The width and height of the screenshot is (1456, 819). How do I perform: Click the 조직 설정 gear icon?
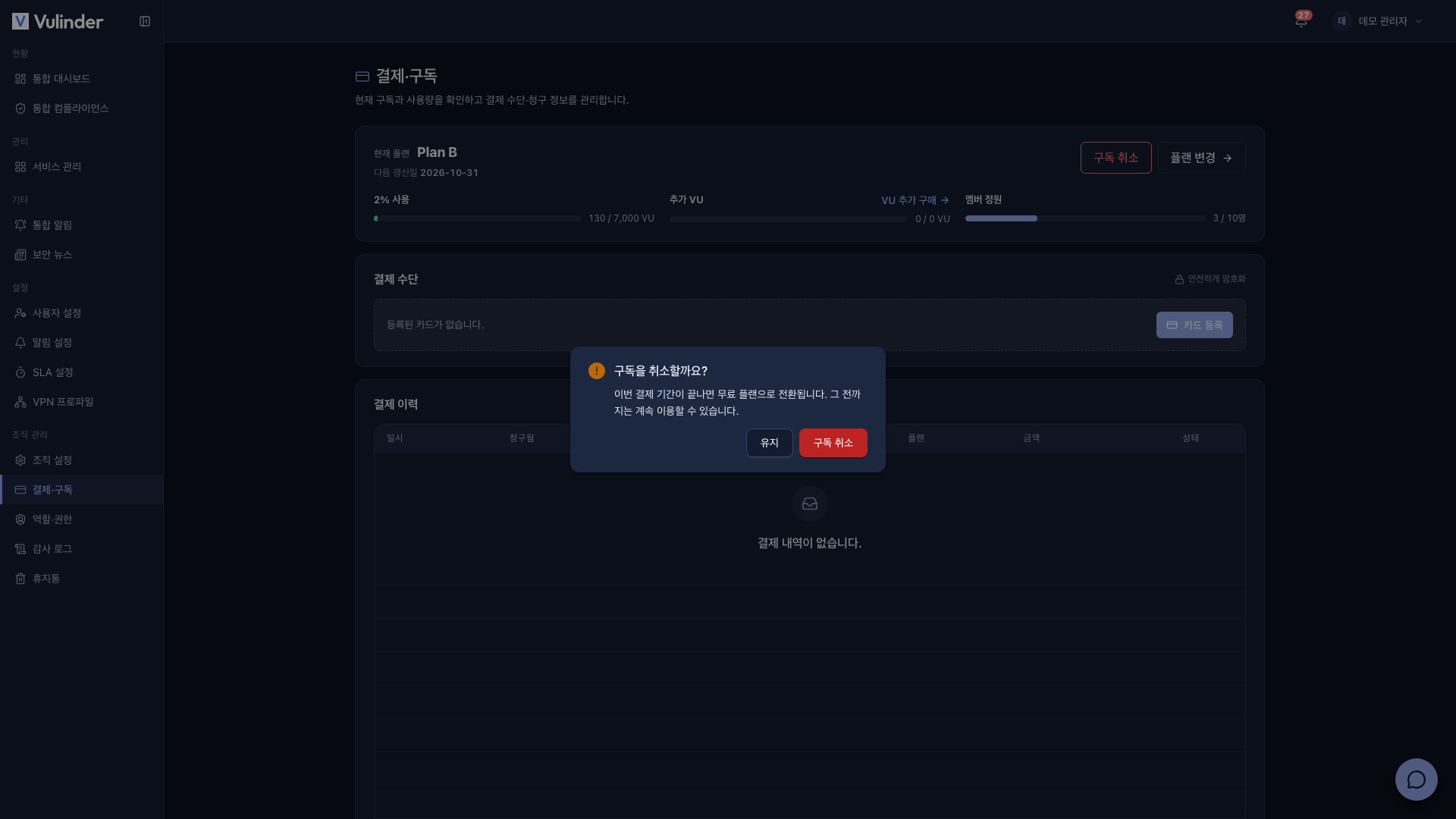[20, 460]
